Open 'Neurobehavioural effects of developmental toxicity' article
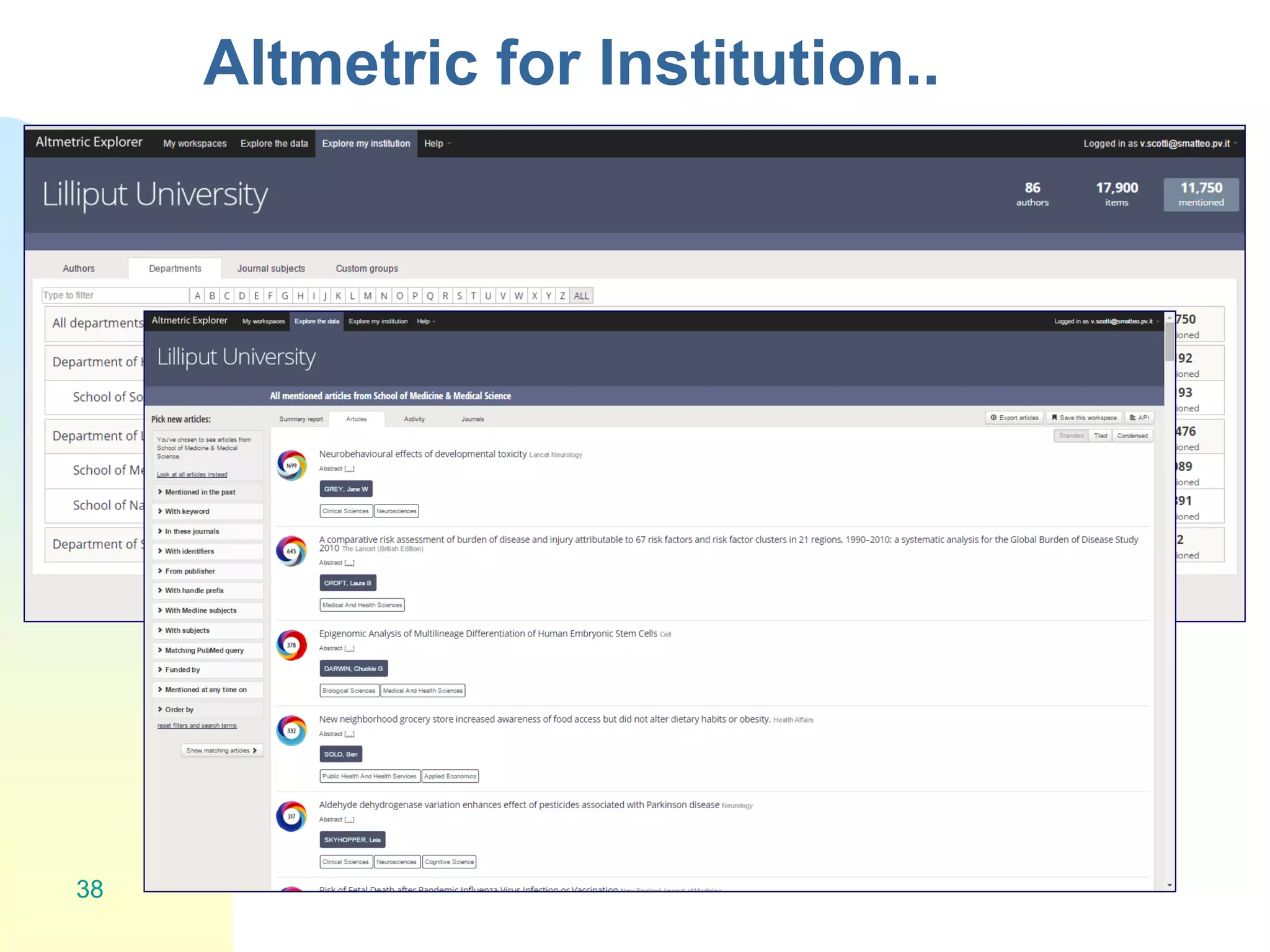Viewport: 1270px width, 952px height. [422, 454]
